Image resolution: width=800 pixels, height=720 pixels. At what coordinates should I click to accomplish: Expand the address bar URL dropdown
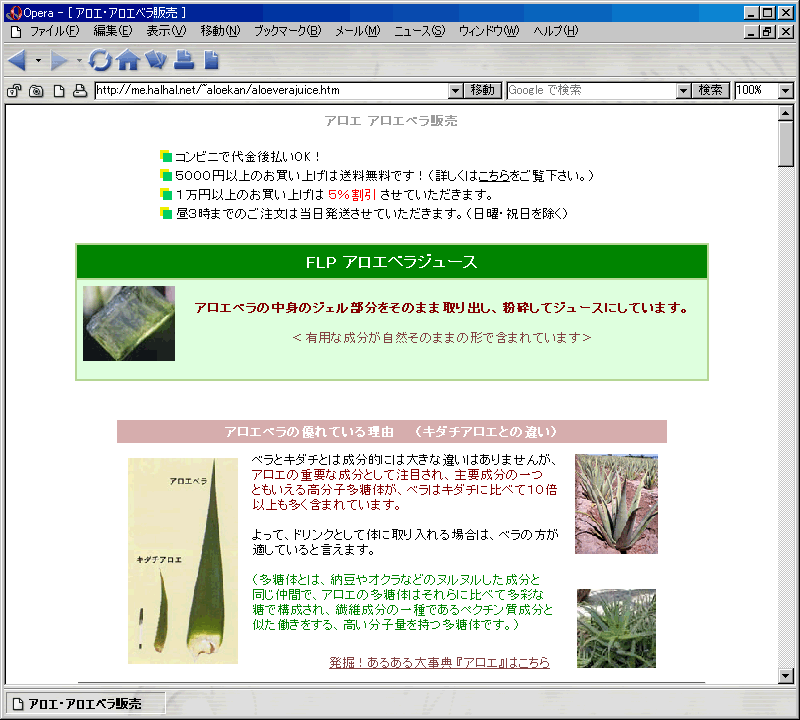click(x=456, y=91)
